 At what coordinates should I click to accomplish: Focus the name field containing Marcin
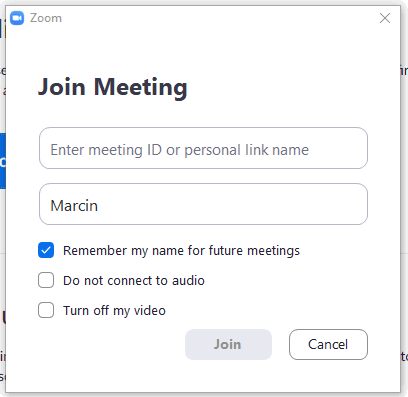click(203, 204)
